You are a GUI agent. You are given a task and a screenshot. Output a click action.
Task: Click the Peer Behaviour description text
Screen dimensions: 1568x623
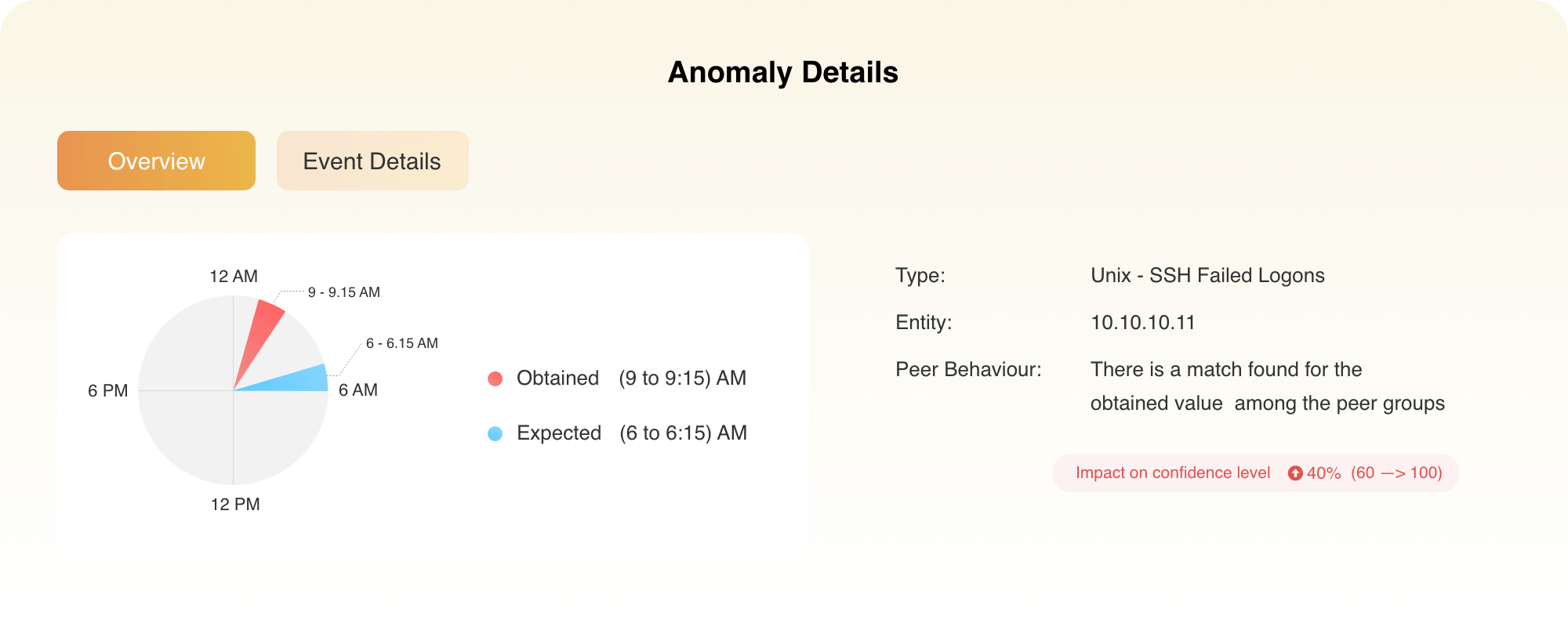coord(1268,386)
